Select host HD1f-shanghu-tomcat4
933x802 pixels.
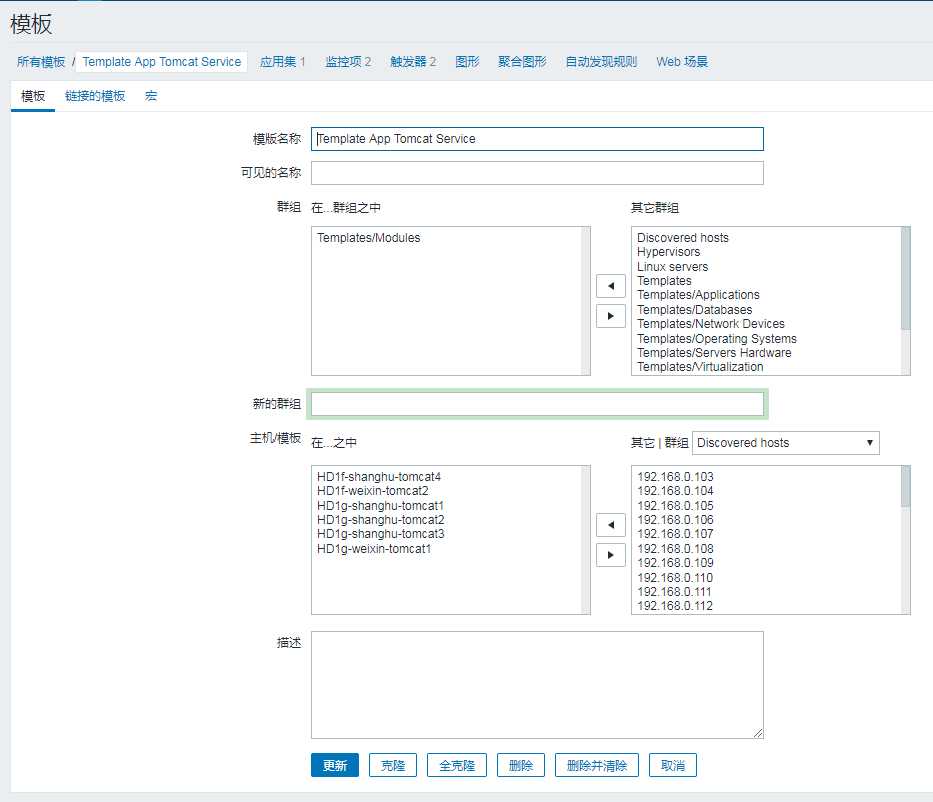point(378,477)
